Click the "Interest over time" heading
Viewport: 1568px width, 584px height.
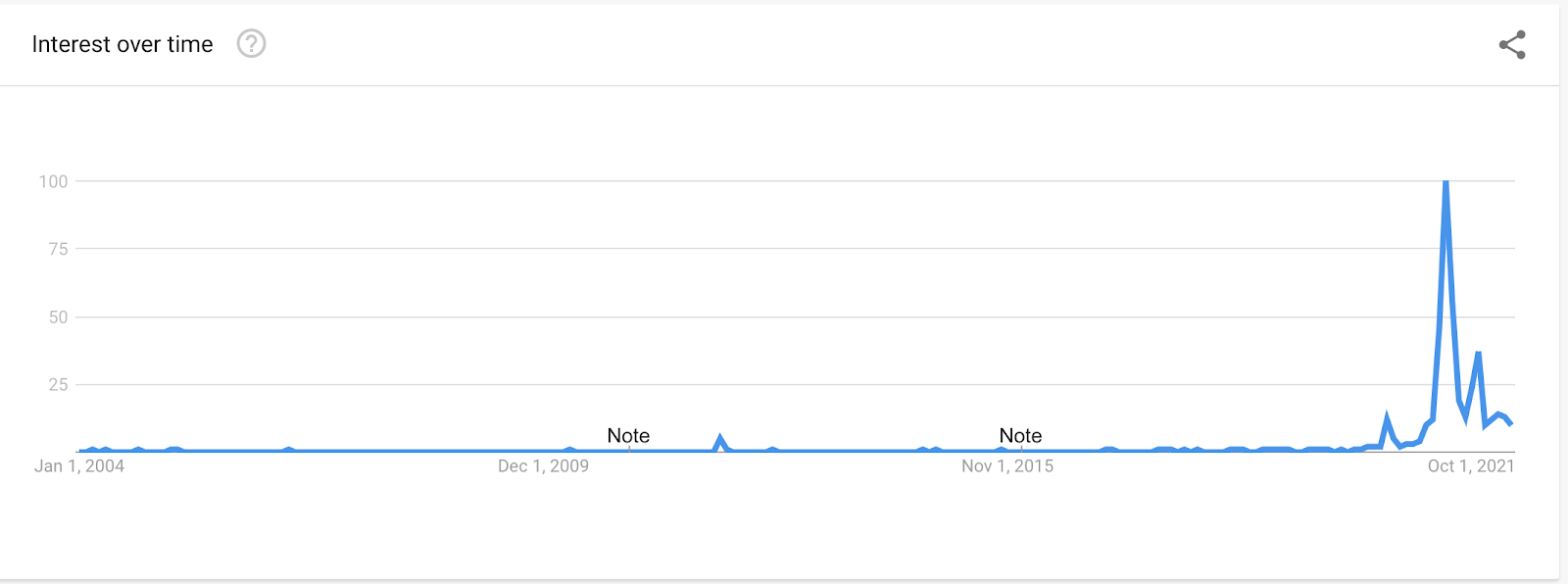tap(122, 44)
